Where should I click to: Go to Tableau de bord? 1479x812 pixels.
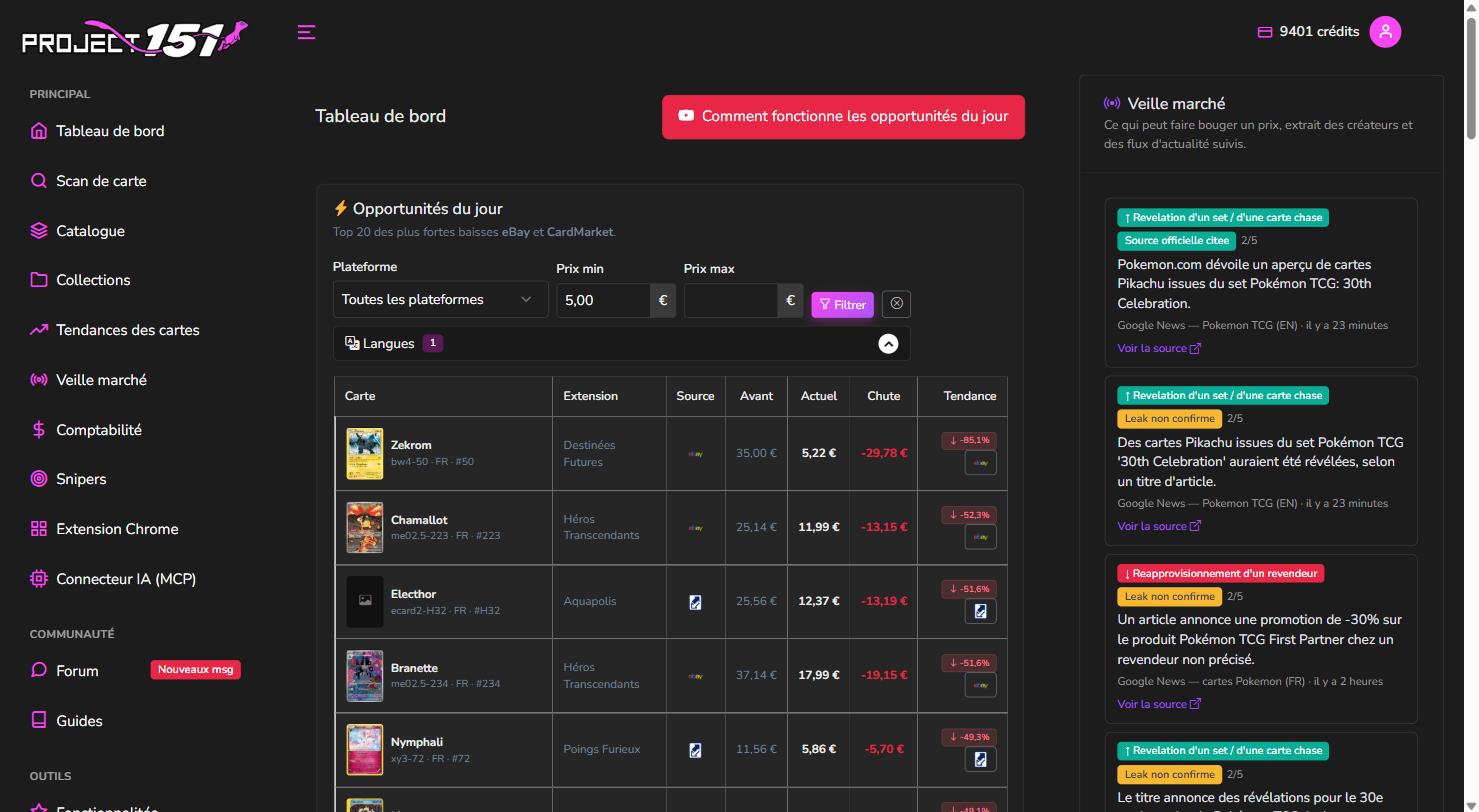click(x=110, y=131)
